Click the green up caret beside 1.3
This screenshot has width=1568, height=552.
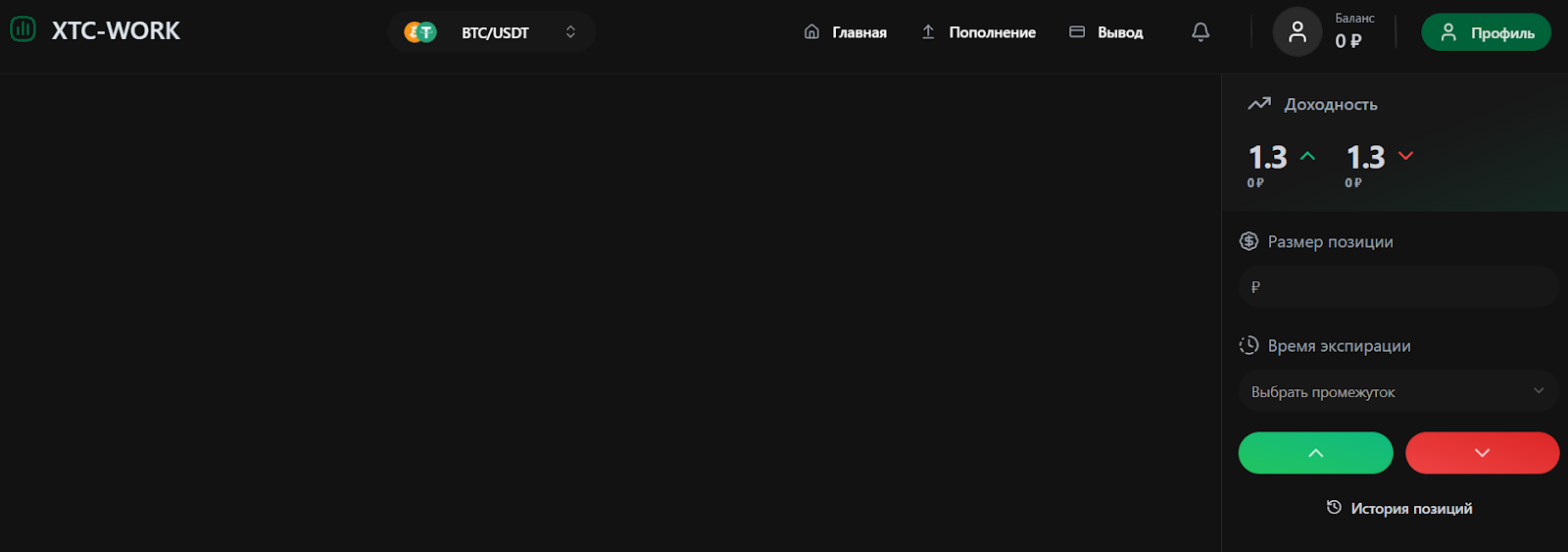click(x=1307, y=156)
